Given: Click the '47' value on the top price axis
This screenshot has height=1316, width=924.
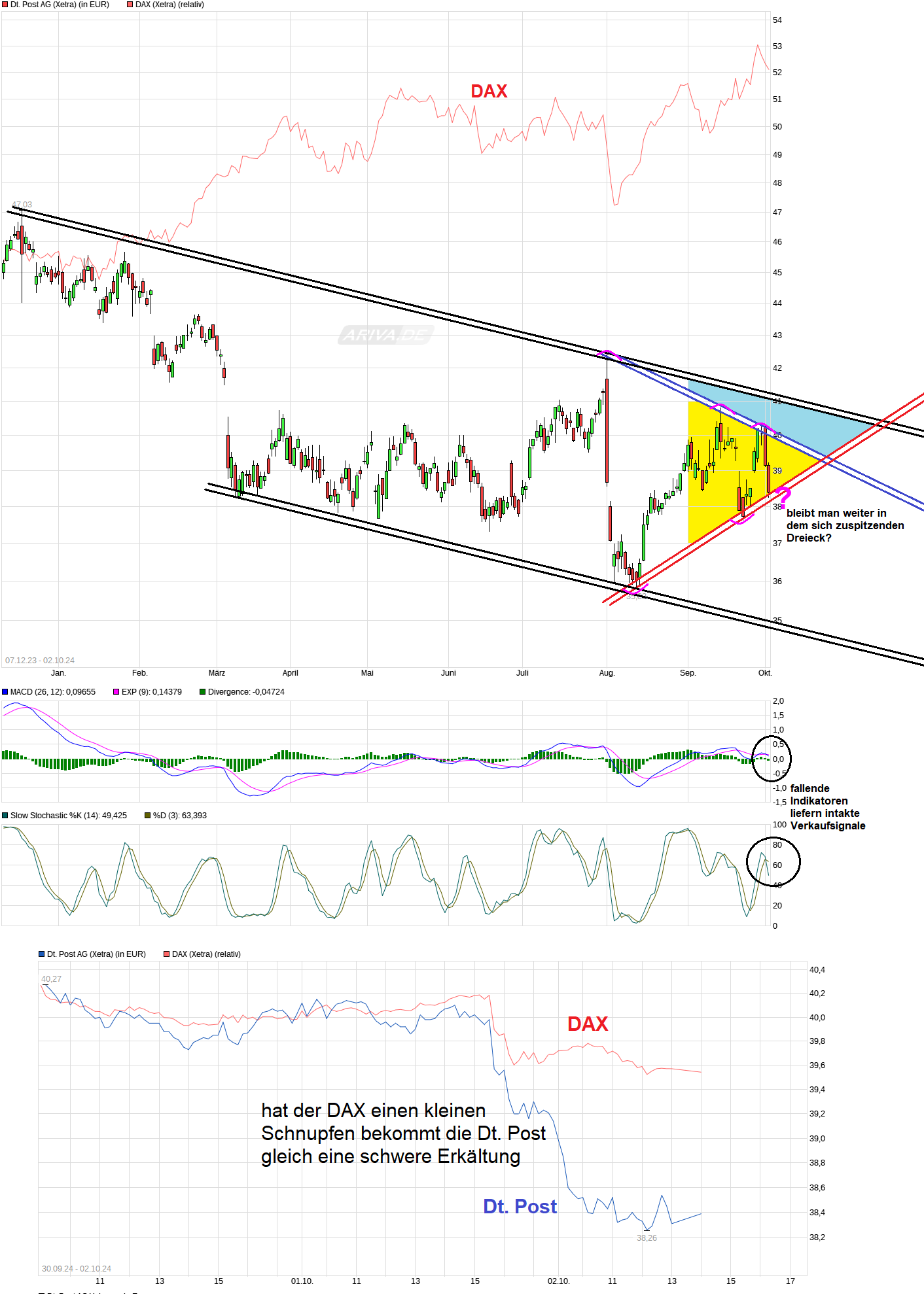Looking at the screenshot, I should click(777, 213).
